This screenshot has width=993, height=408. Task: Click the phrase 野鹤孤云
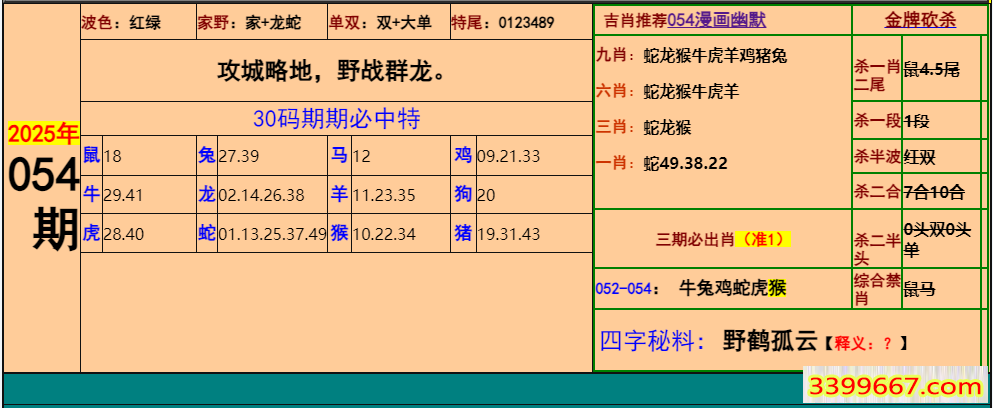pyautogui.click(x=770, y=341)
